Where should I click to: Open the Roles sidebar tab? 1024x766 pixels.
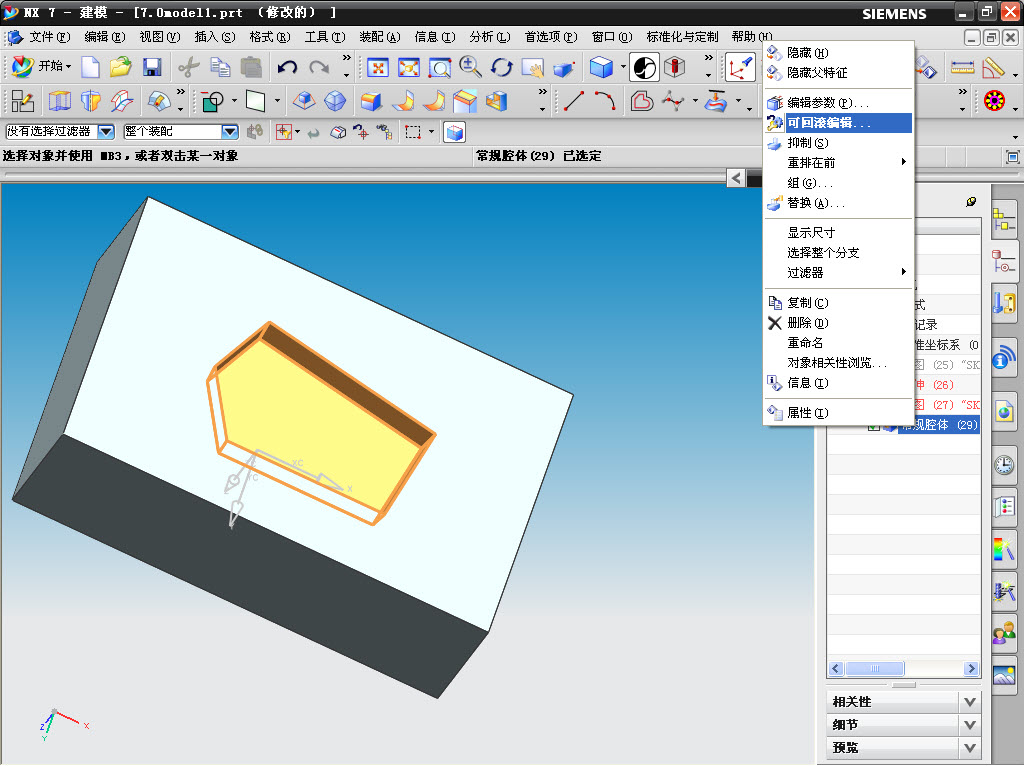[x=1004, y=631]
